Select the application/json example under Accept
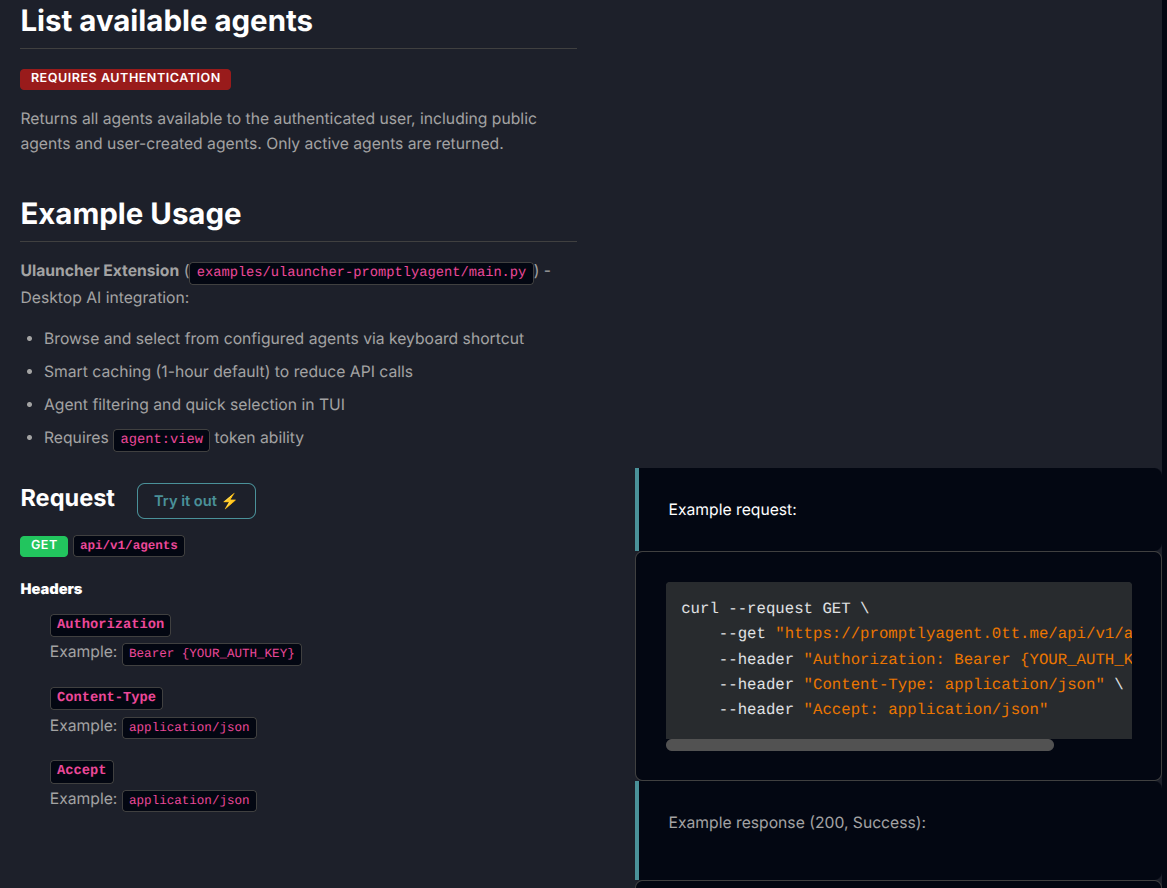The height and width of the screenshot is (888, 1167). [x=189, y=800]
